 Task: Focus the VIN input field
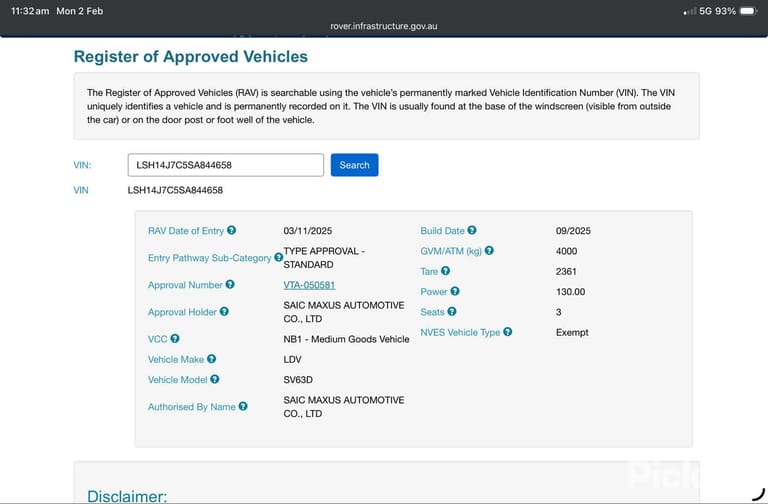[226, 165]
